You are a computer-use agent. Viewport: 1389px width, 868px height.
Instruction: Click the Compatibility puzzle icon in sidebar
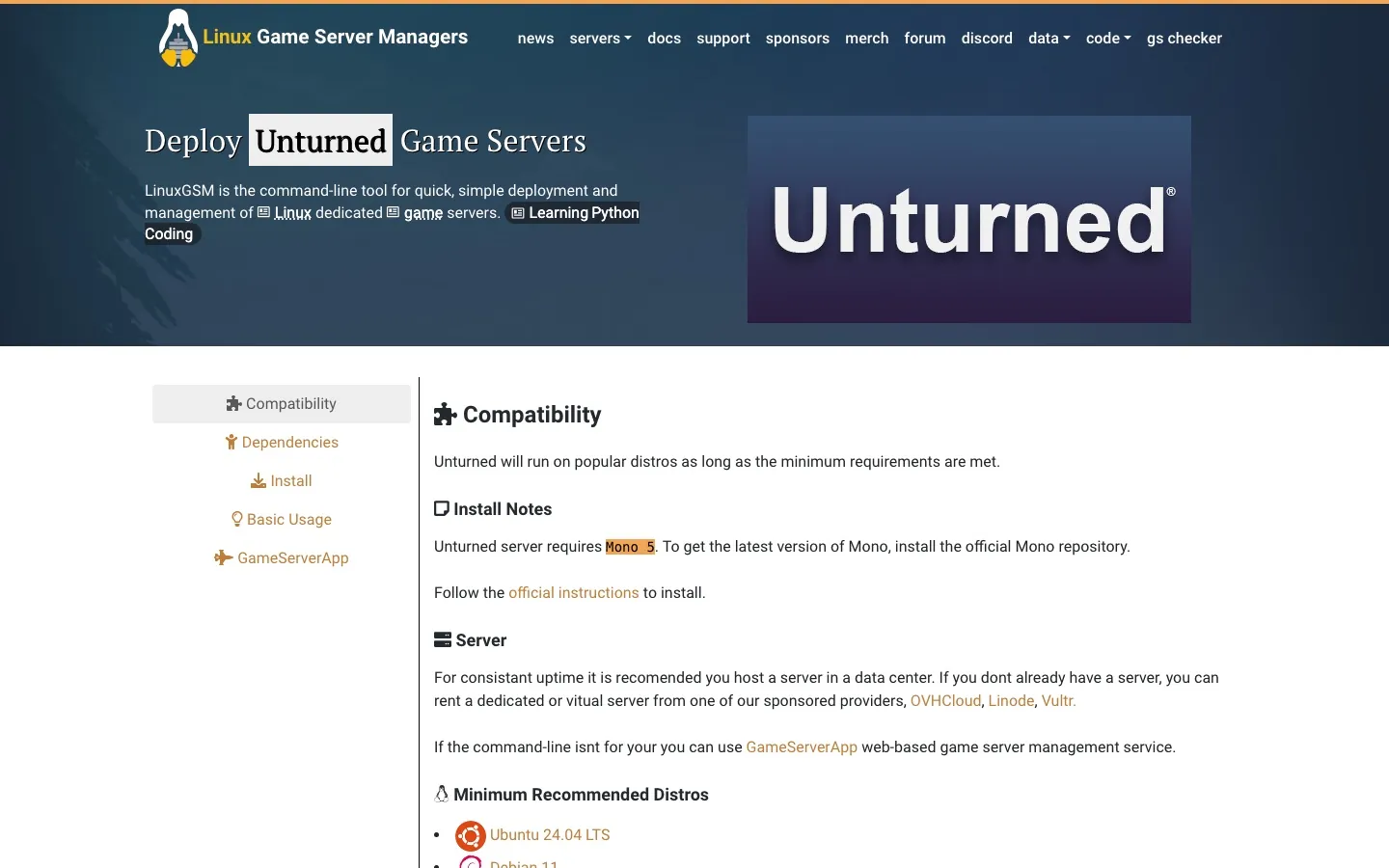point(233,404)
